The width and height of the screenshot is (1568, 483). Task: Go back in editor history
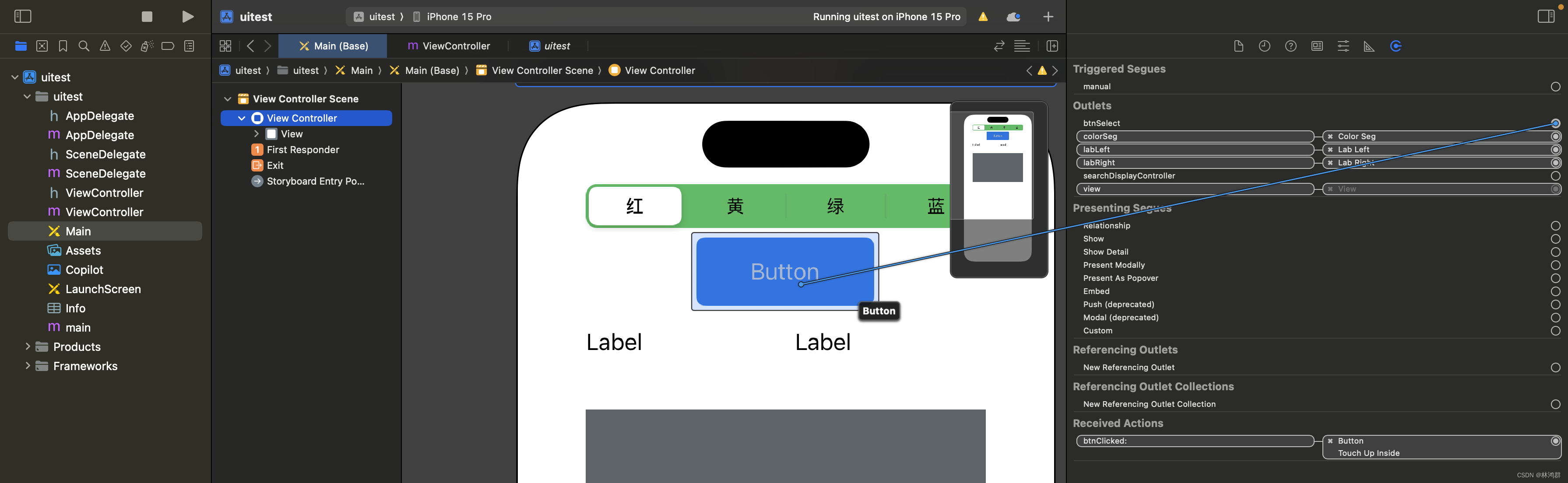[x=250, y=46]
